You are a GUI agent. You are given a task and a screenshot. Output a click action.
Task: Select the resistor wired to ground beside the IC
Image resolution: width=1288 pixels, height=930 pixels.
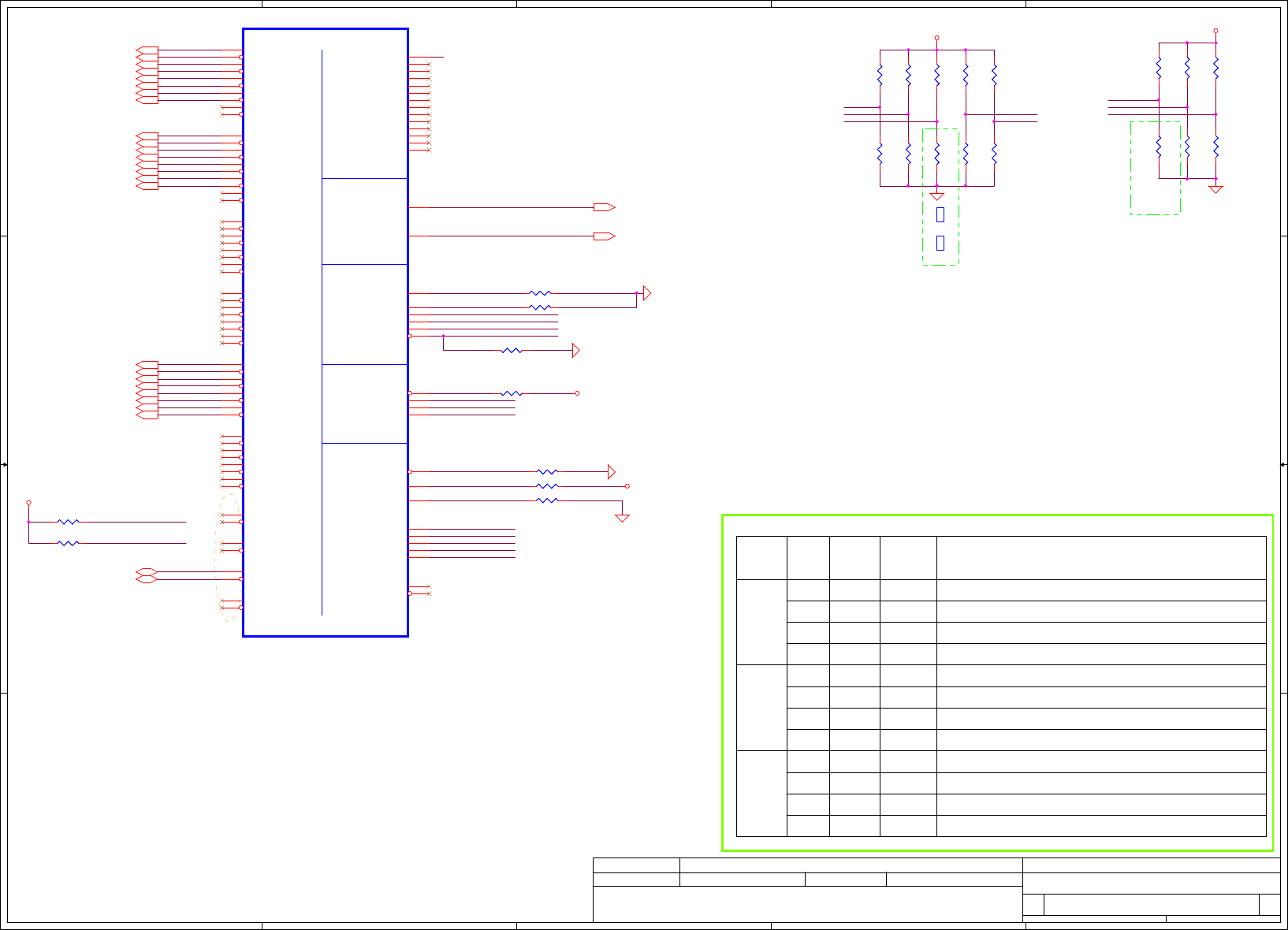[547, 500]
